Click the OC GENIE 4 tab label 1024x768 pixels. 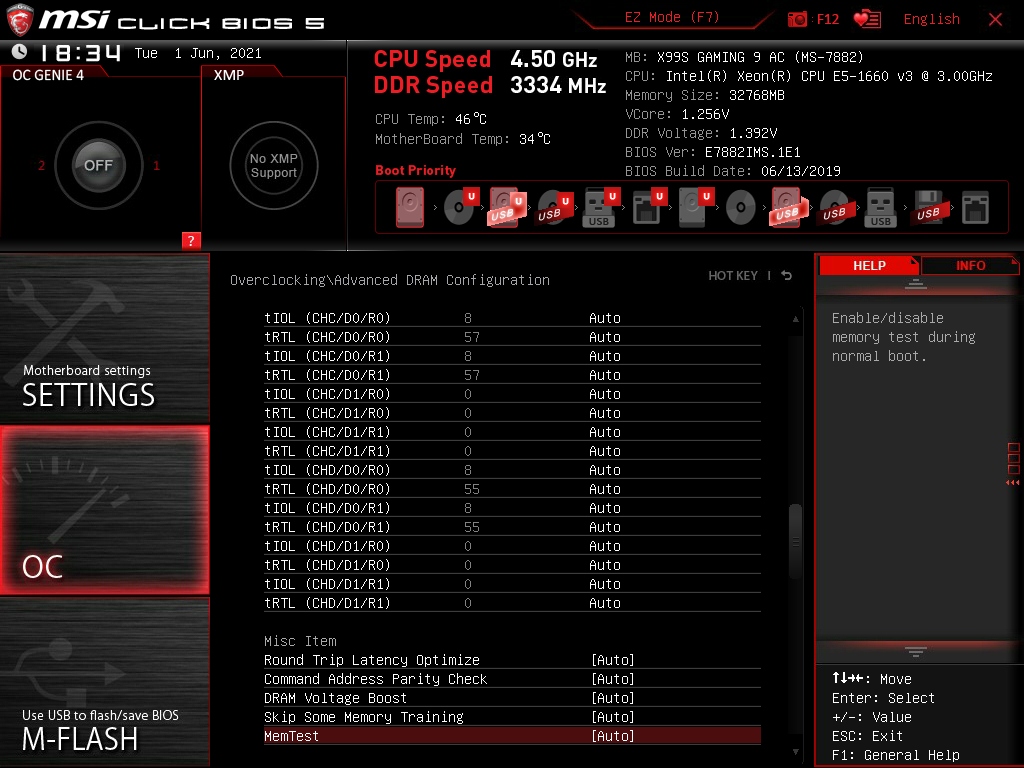(x=48, y=75)
